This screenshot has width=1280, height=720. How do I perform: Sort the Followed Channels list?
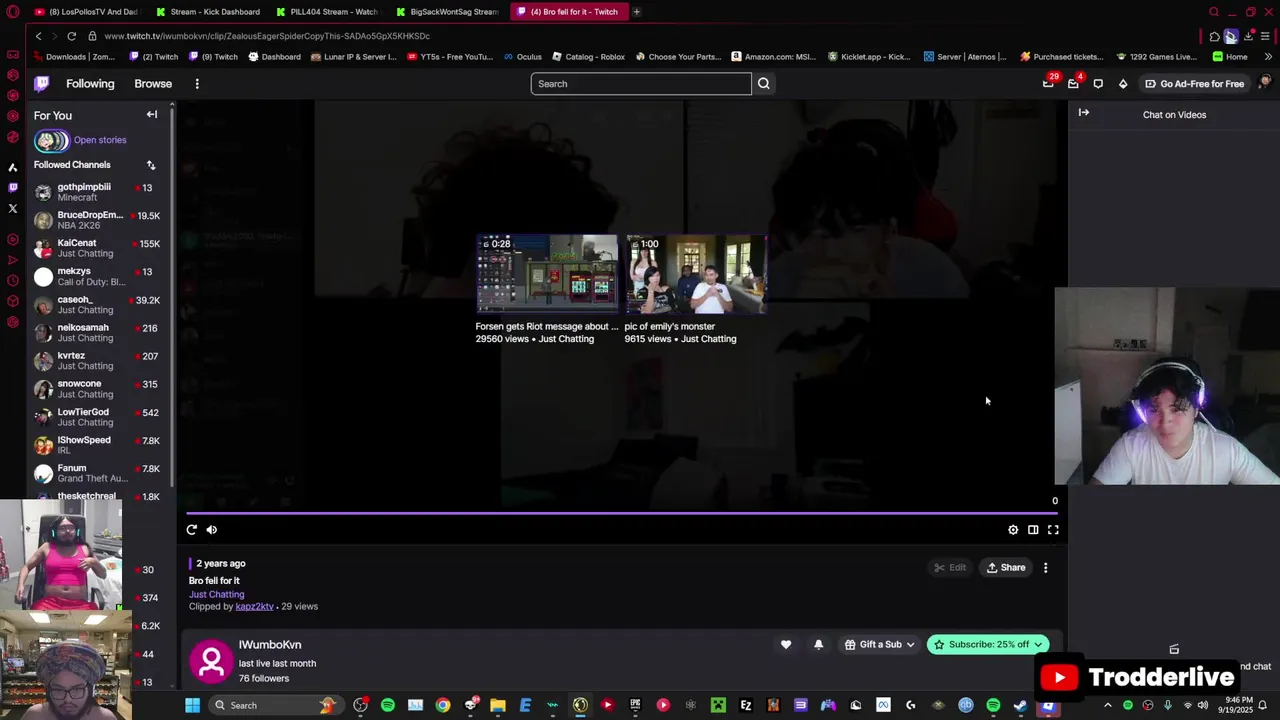(151, 165)
